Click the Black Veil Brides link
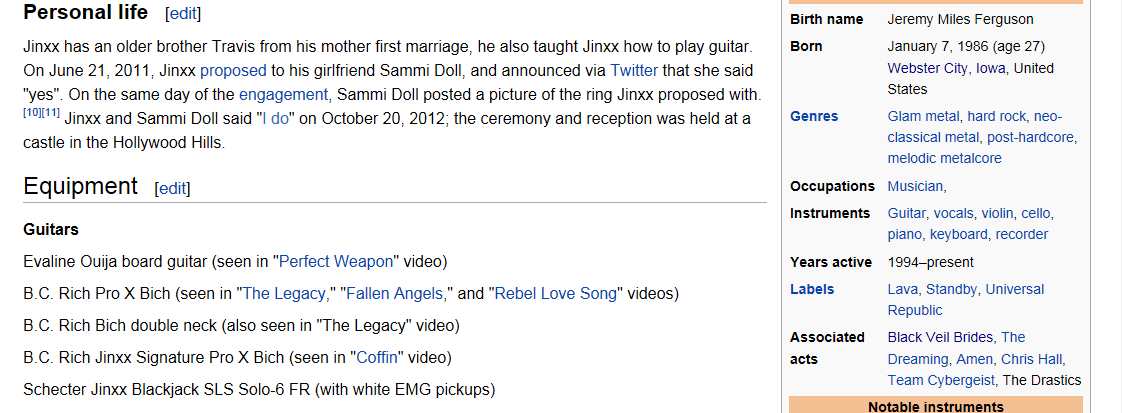 pos(940,337)
